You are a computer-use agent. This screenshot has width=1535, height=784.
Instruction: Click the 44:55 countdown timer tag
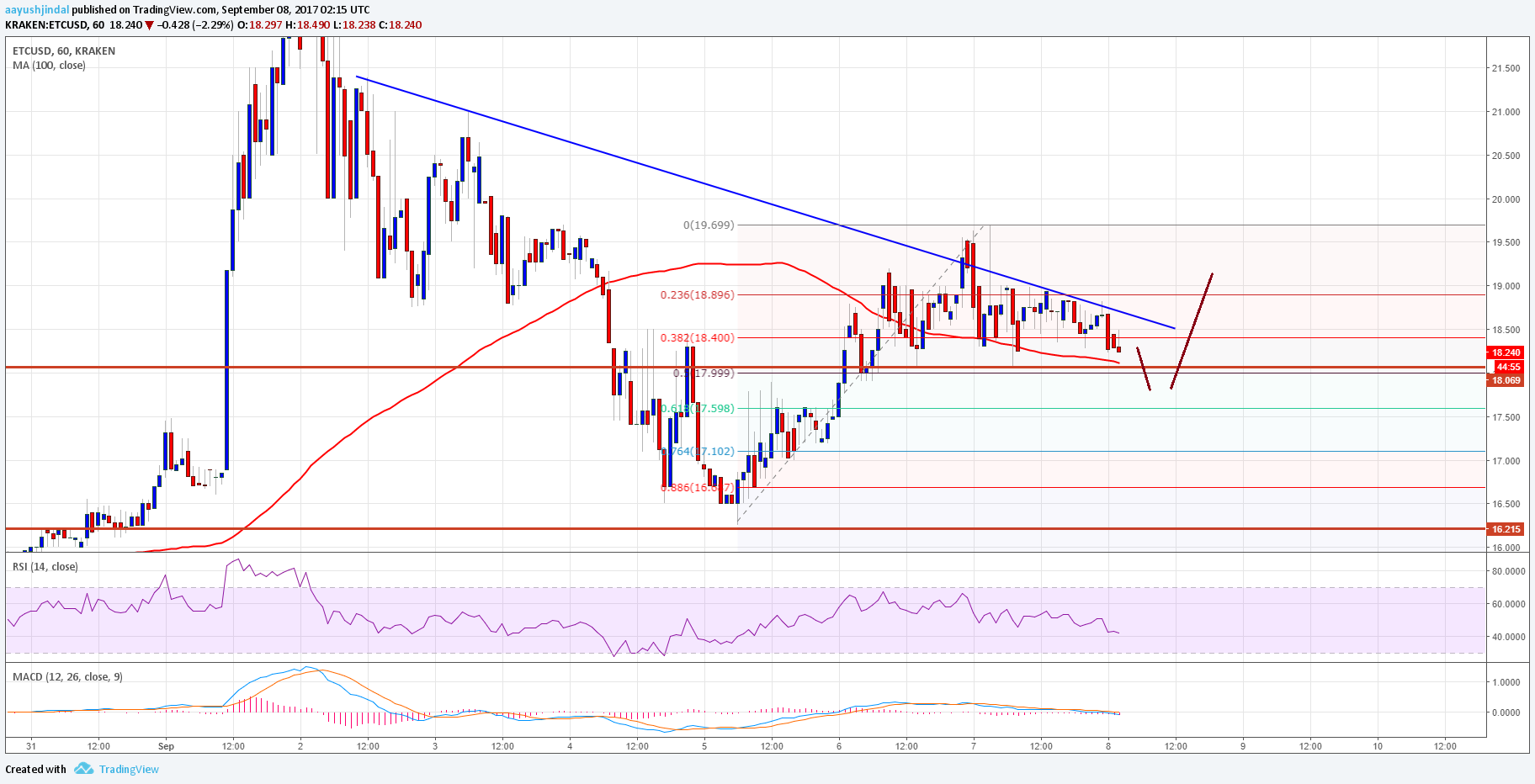click(1507, 367)
